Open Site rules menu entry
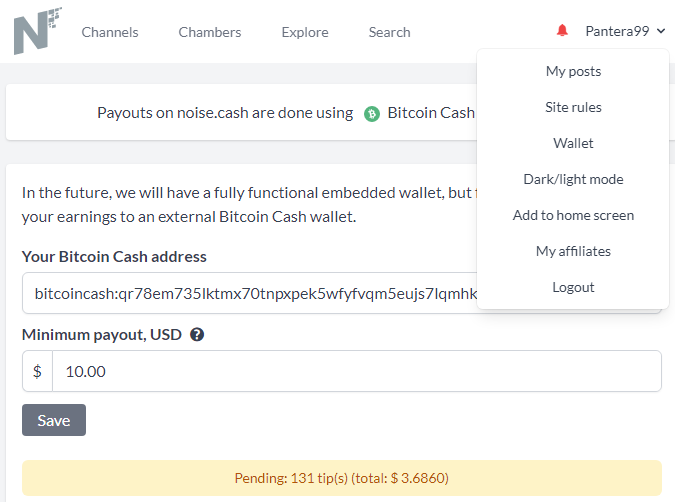 573,107
